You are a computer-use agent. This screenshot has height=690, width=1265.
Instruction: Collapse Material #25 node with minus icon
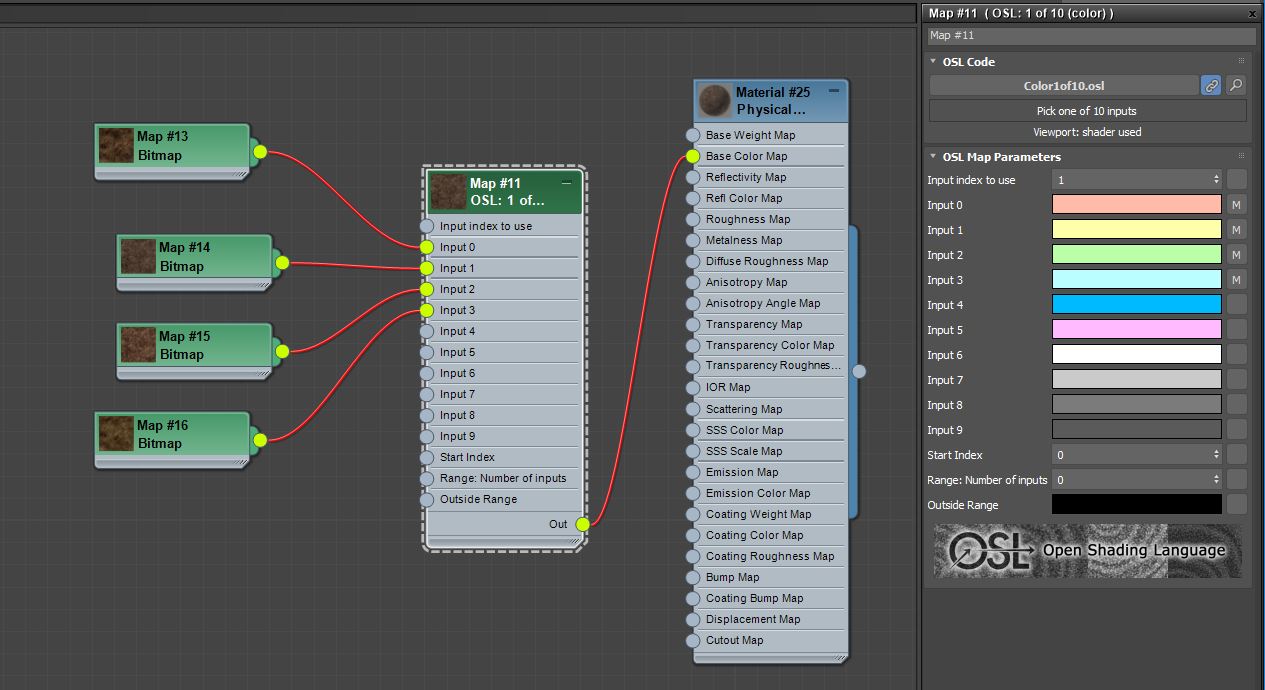834,91
